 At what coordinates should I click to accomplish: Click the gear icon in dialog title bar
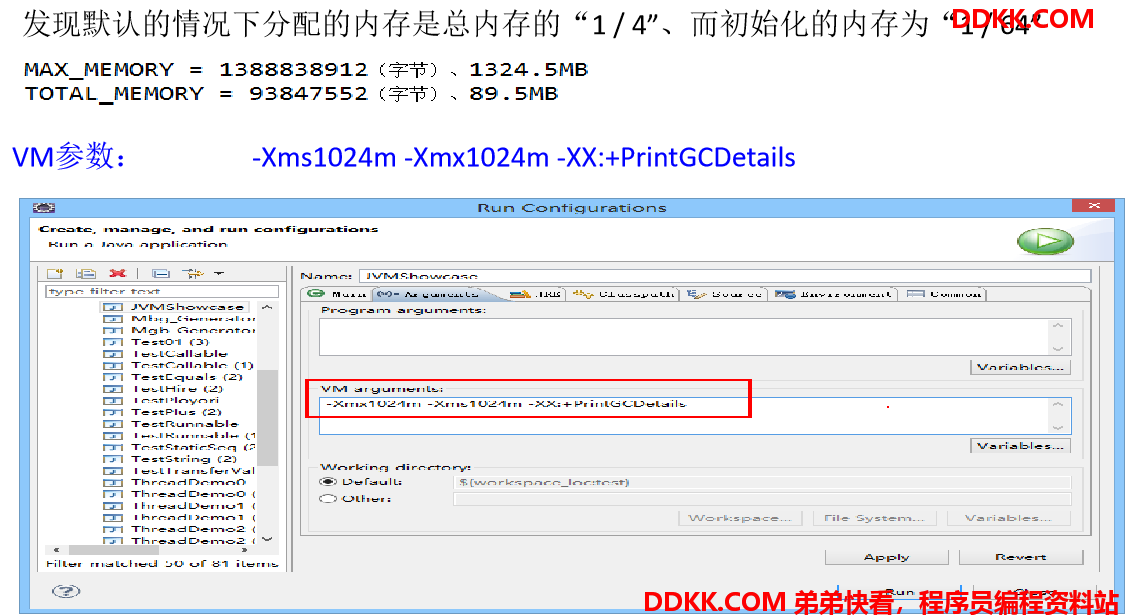pos(44,208)
